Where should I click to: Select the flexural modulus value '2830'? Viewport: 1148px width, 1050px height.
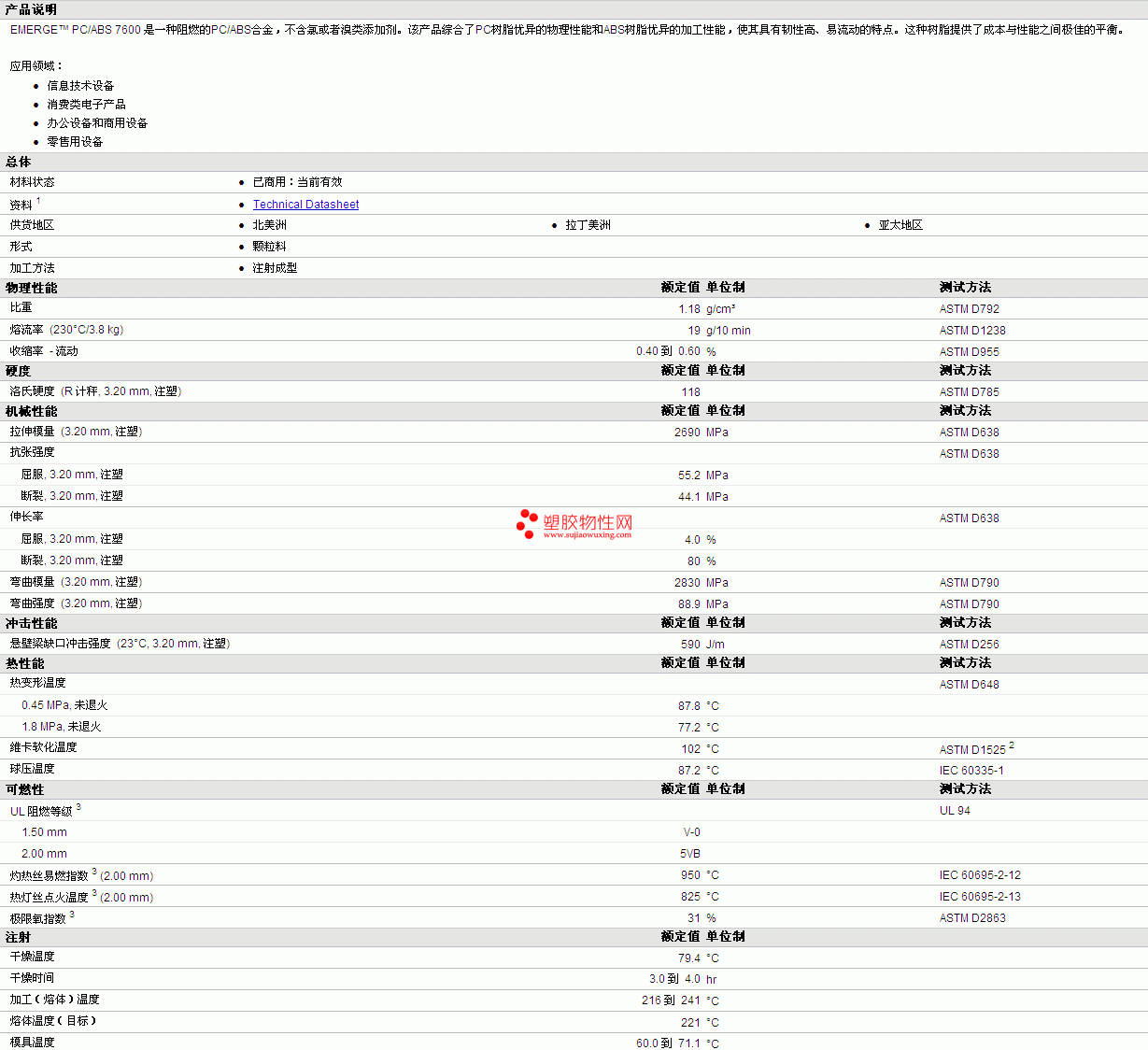[x=687, y=583]
